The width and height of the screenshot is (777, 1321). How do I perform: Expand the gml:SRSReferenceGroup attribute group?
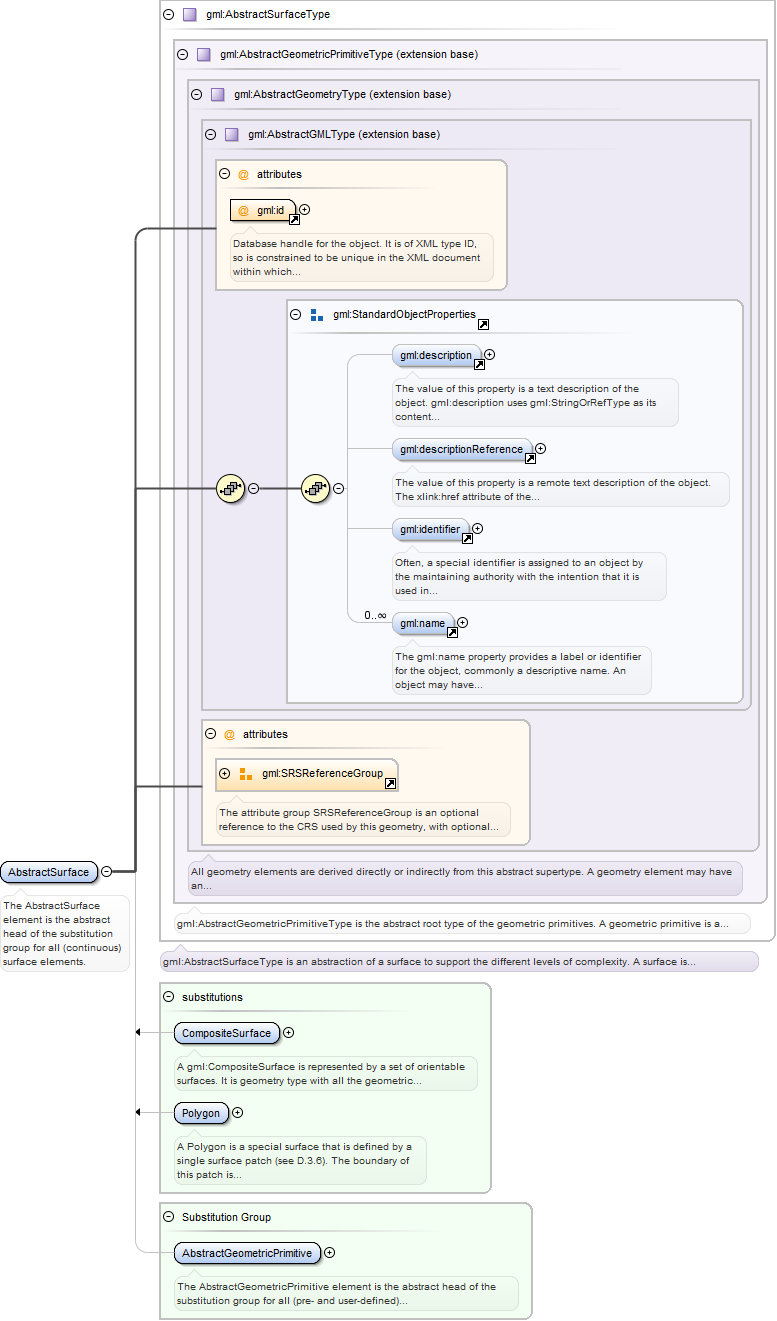coord(224,773)
